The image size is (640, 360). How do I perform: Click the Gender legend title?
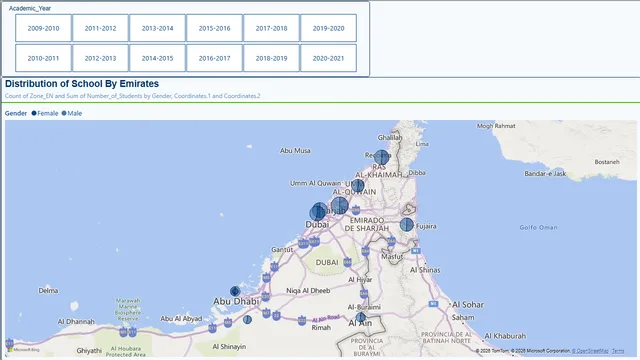click(x=16, y=113)
